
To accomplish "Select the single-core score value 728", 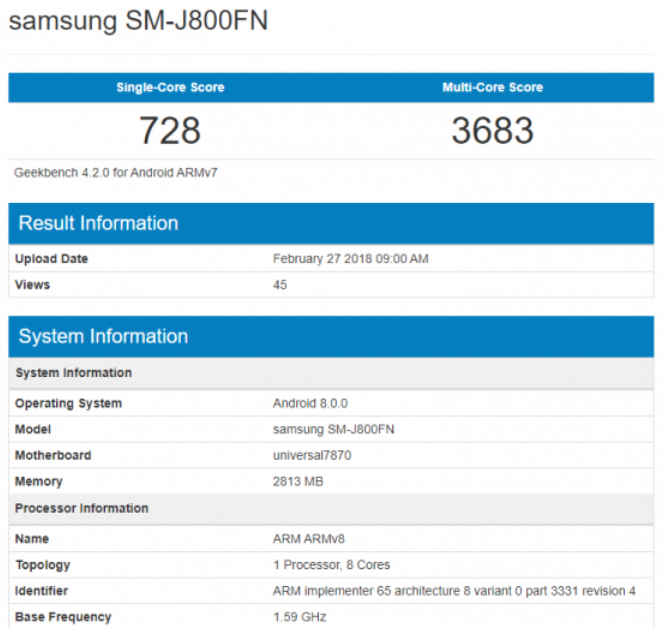I will click(x=170, y=131).
